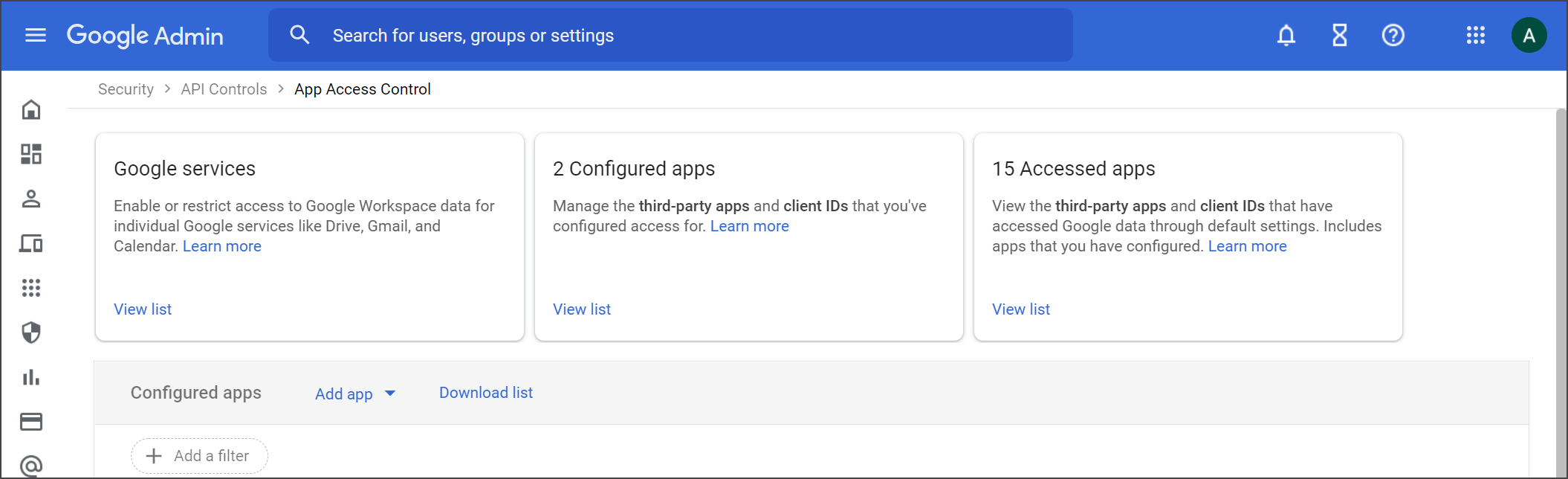Open Reporting bar chart icon in sidebar
The height and width of the screenshot is (479, 1568).
(31, 377)
